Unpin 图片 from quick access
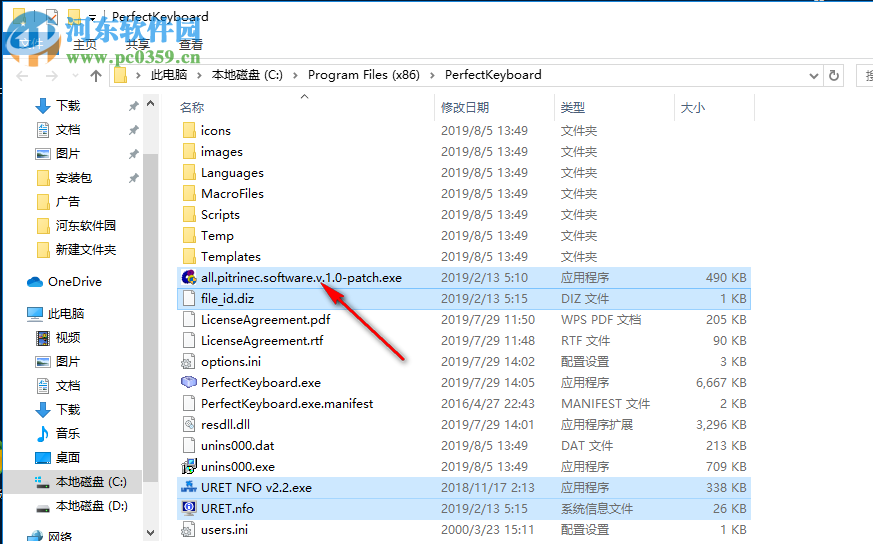 coord(134,154)
